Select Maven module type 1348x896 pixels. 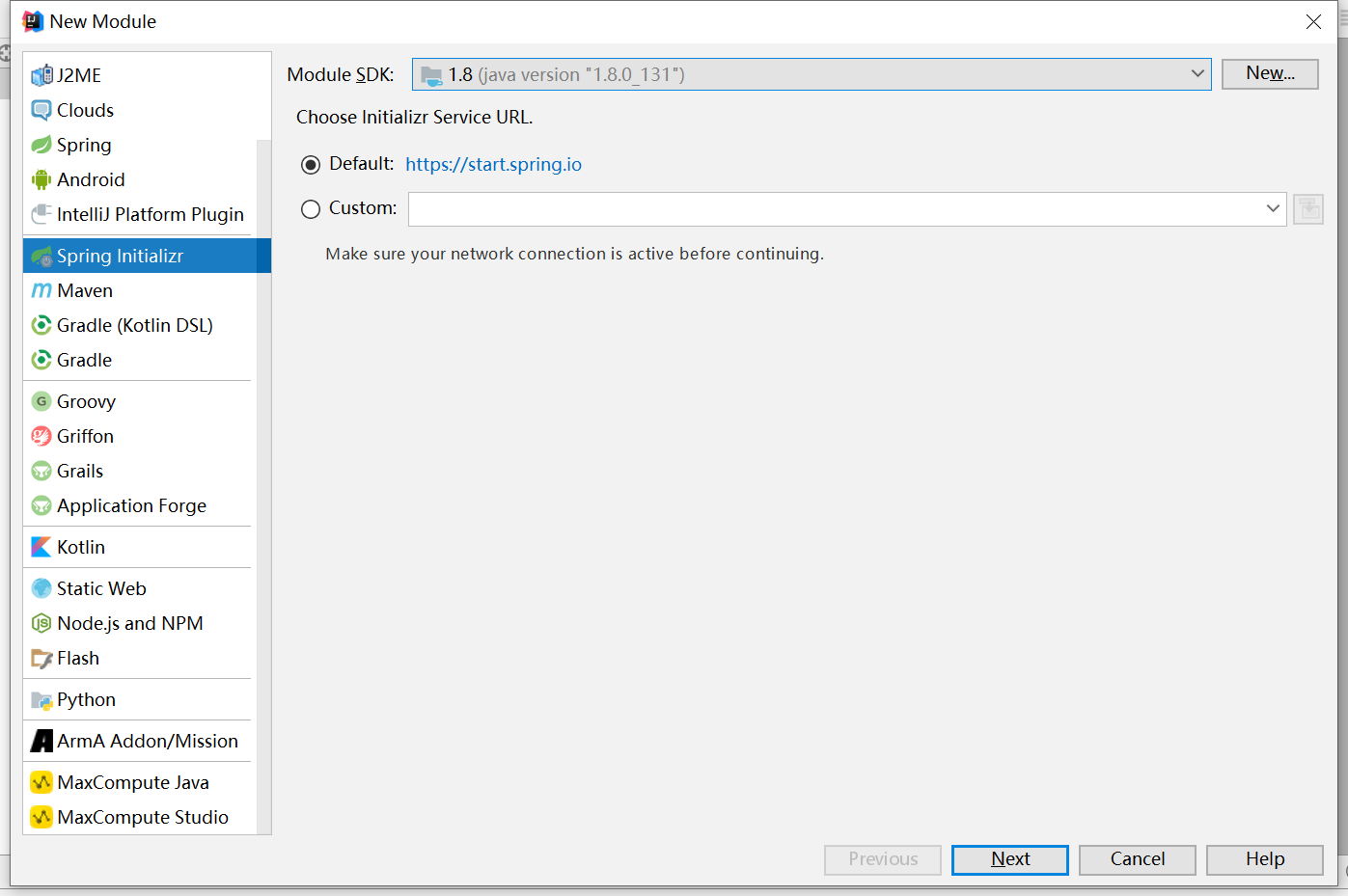click(140, 290)
